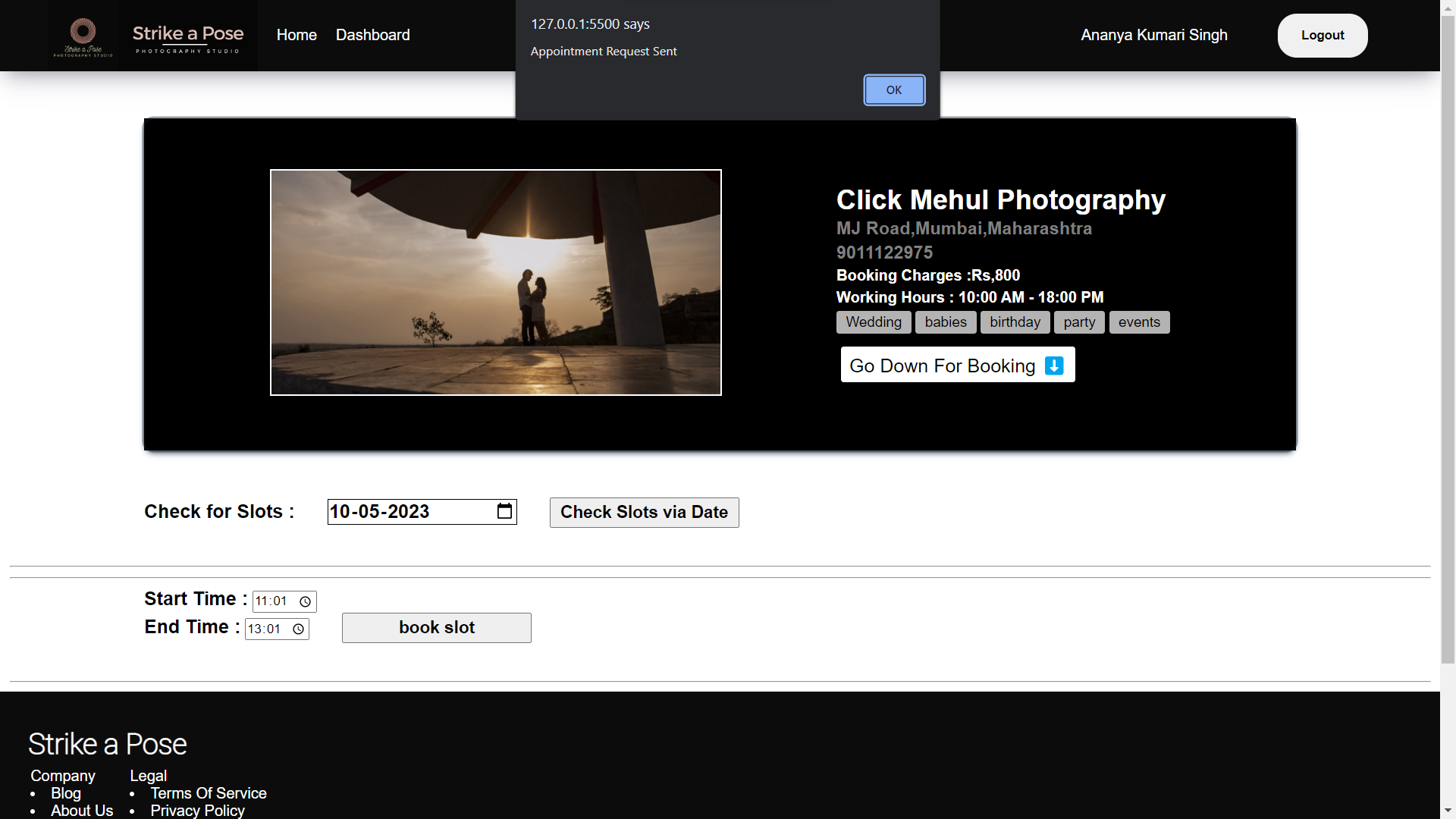This screenshot has width=1456, height=819.
Task: Click the scrollbar down arrow
Action: coord(1448,811)
